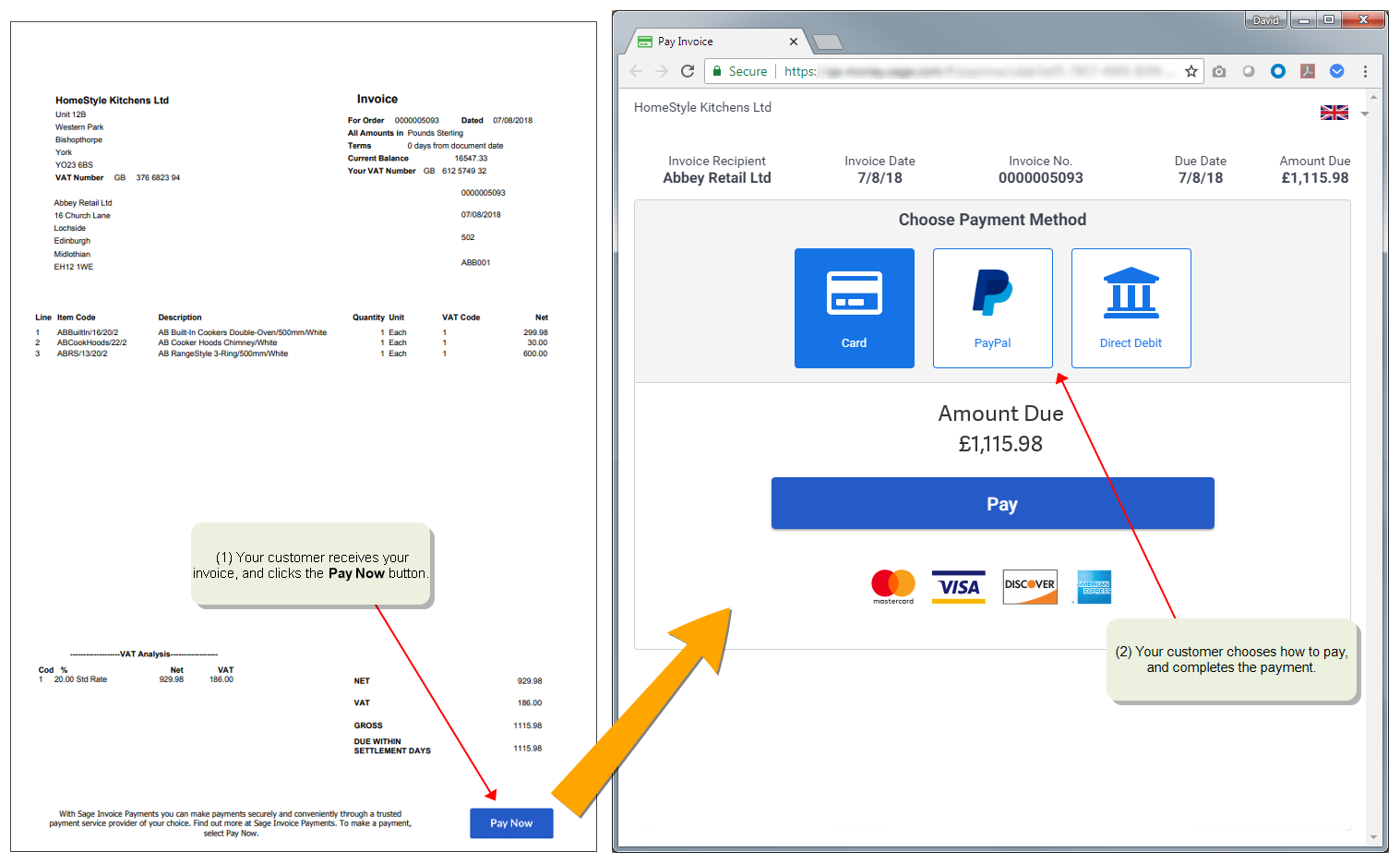This screenshot has height=864, width=1400.
Task: Open the Adobe Acrobat browser extension
Action: click(x=1308, y=71)
